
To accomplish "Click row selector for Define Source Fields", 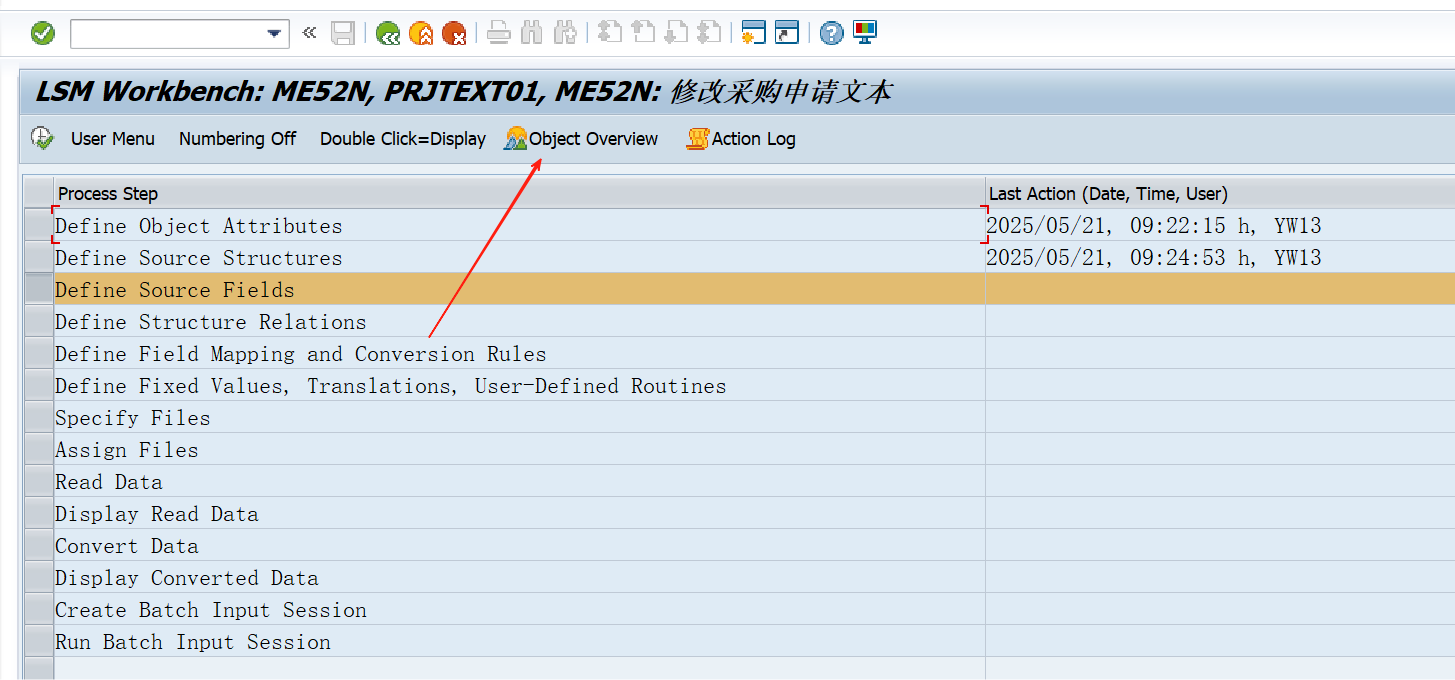I will point(38,290).
